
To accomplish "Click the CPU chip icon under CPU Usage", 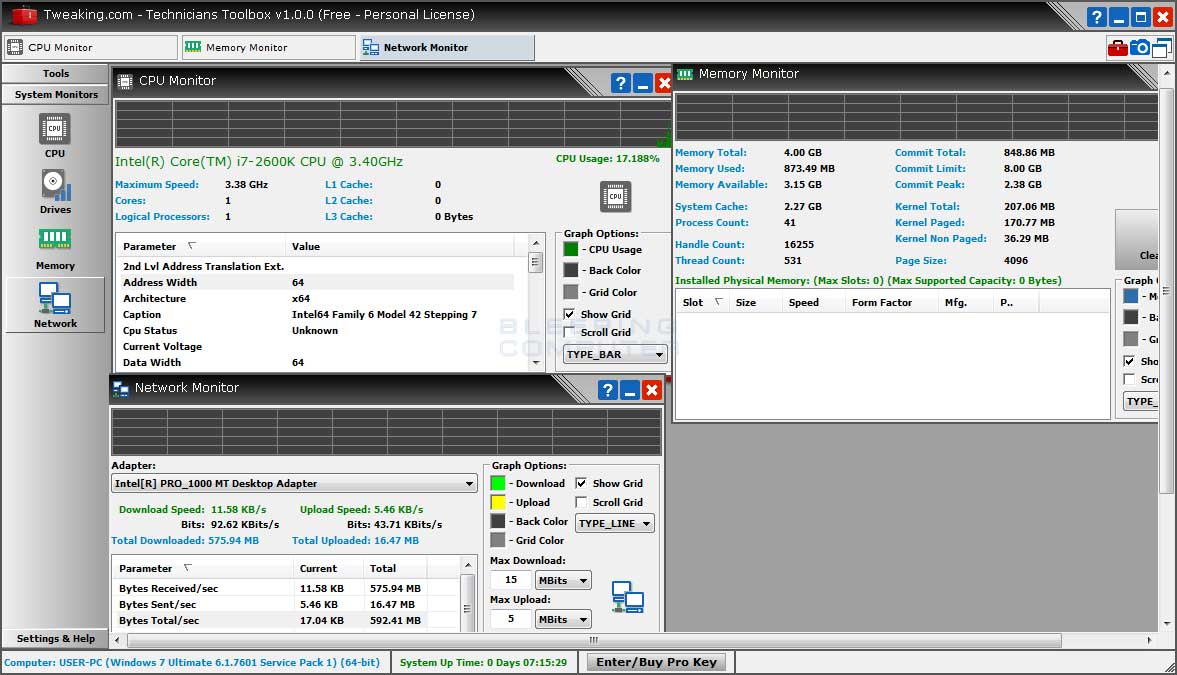I will click(616, 197).
